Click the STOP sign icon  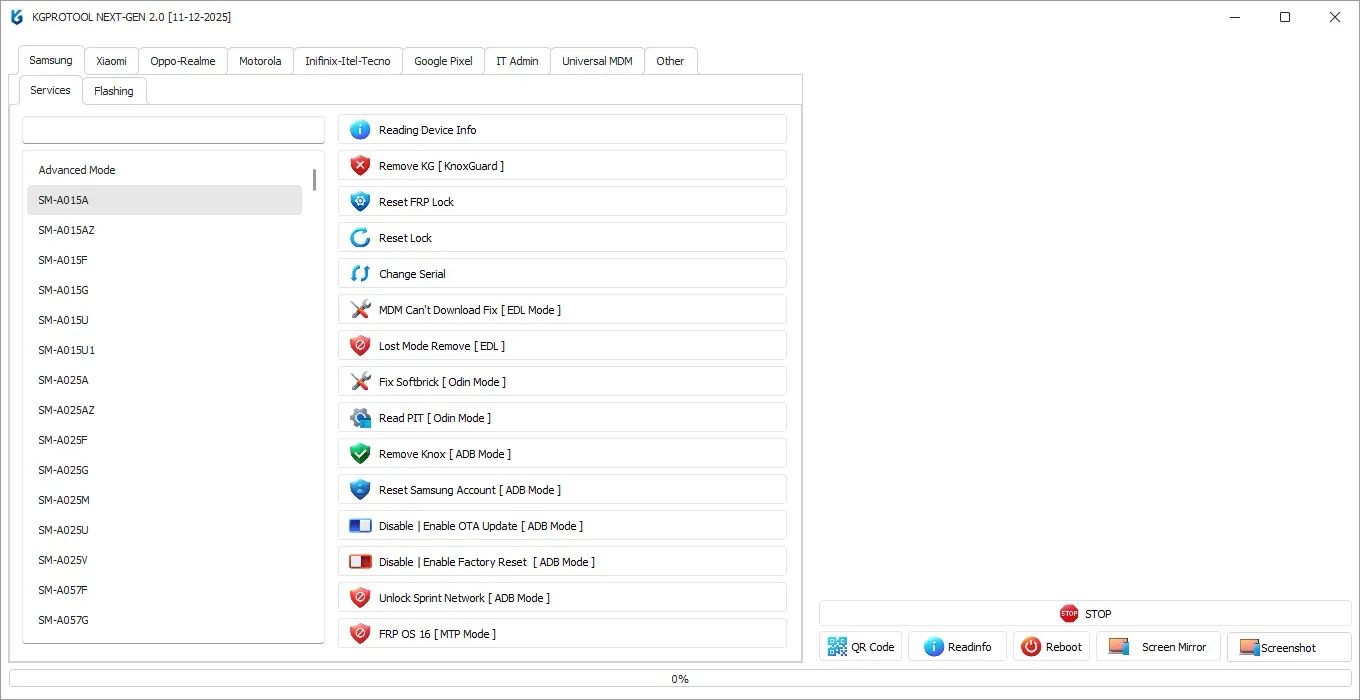pos(1069,614)
